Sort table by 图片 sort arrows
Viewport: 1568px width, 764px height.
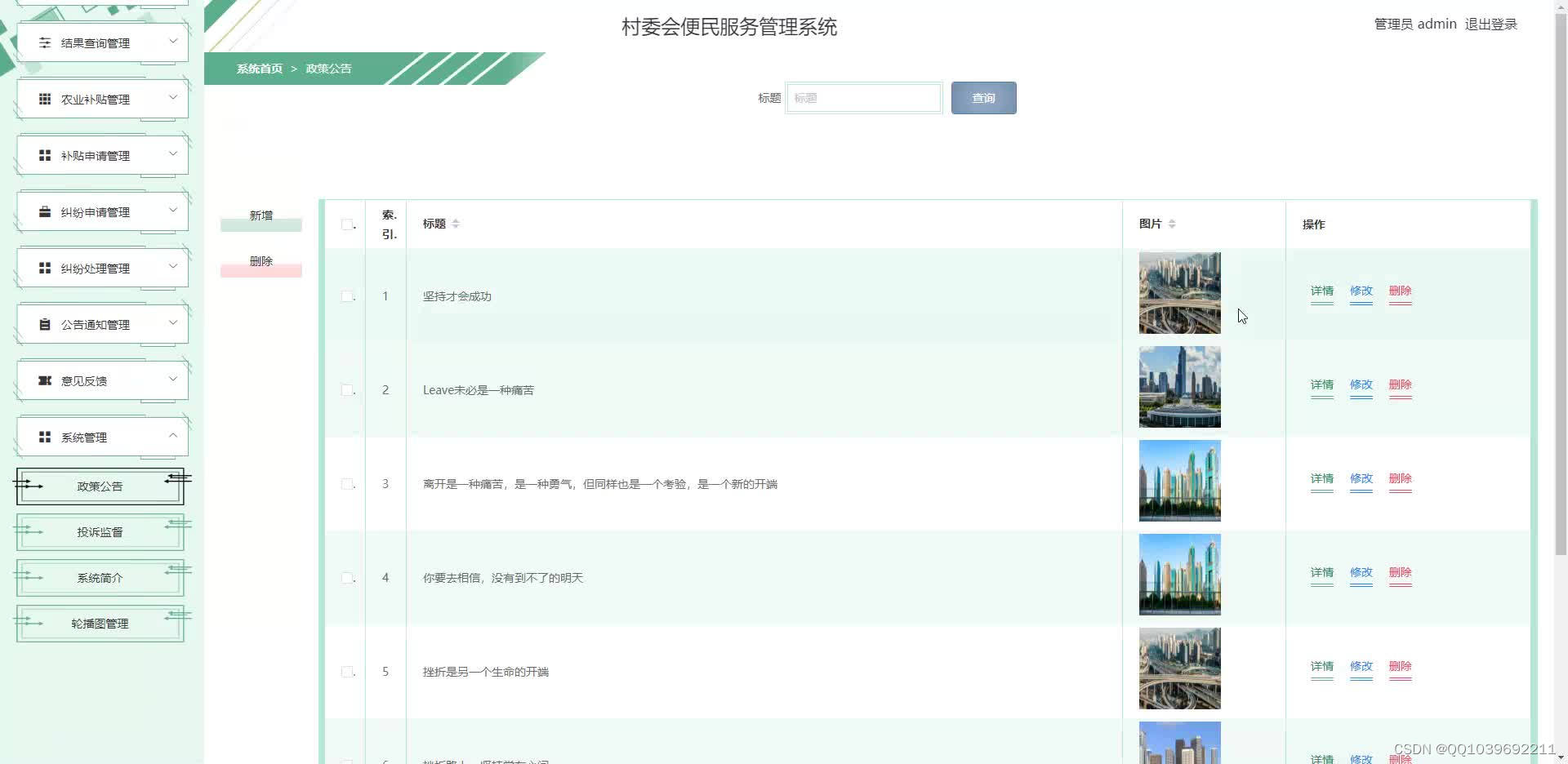[x=1172, y=224]
